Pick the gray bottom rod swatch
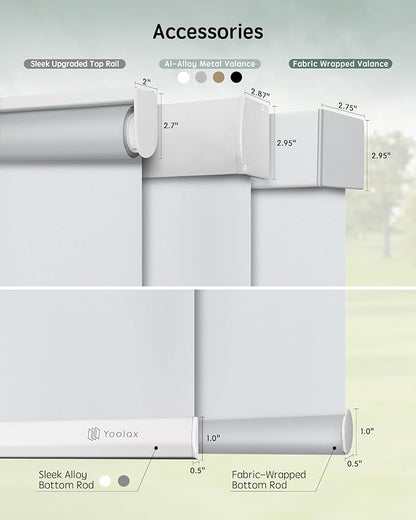 tap(124, 481)
